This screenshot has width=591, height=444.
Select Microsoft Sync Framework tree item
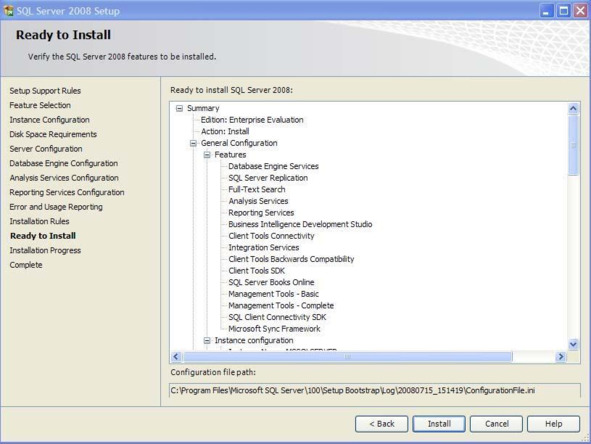tap(274, 329)
